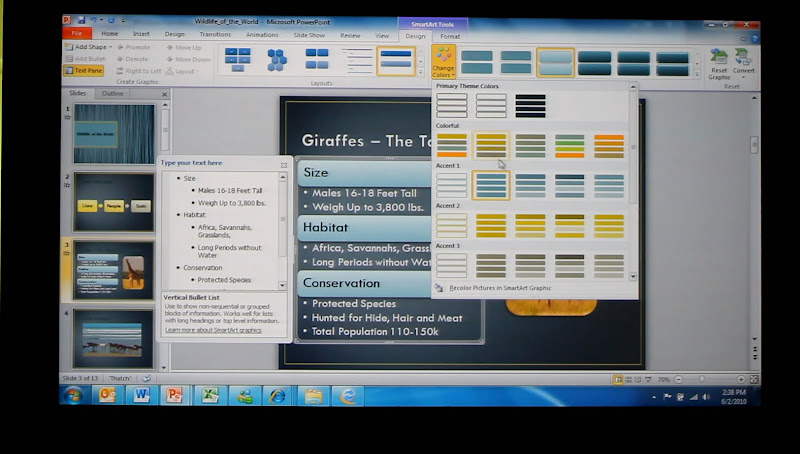Screen dimensions: 800x454
Task: Switch to Slide Sorter view in status bar
Action: 628,380
